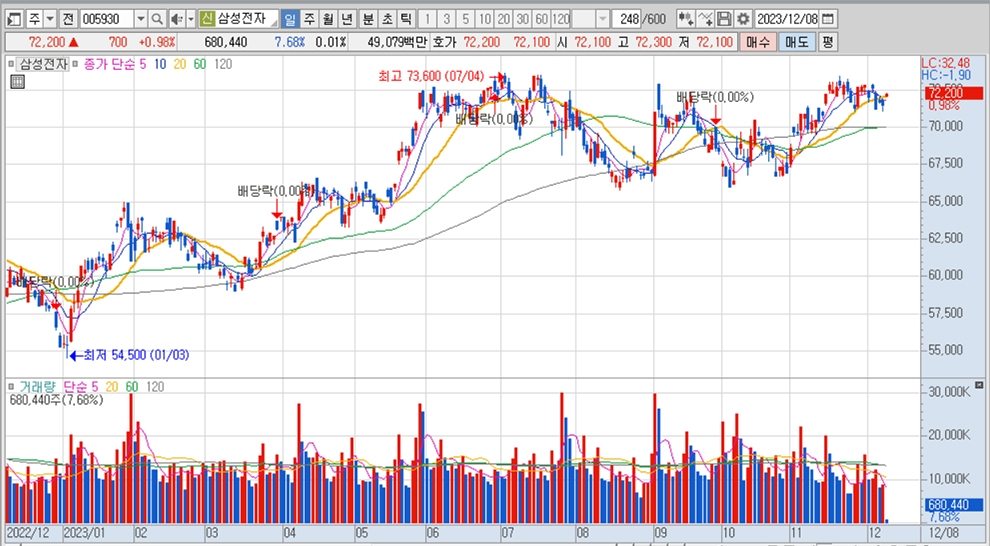990x546 pixels.
Task: Click the 삼성전자 chart legend label
Action: (42, 64)
